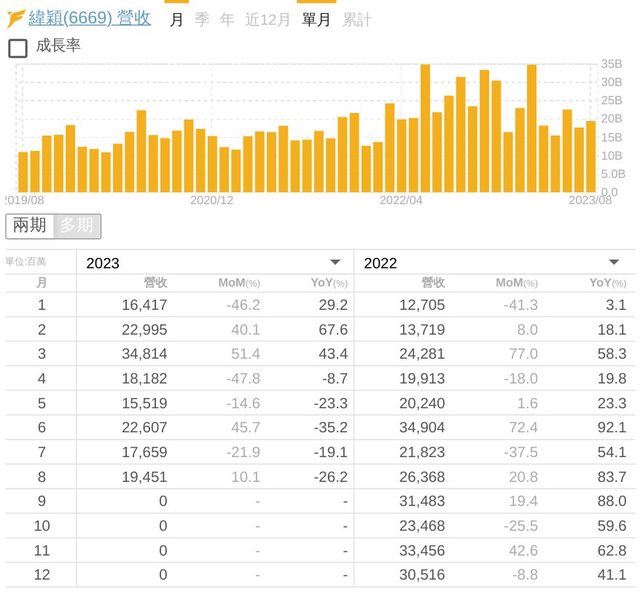Toggle to 兩期 comparison mode
The width and height of the screenshot is (640, 592).
tap(29, 225)
